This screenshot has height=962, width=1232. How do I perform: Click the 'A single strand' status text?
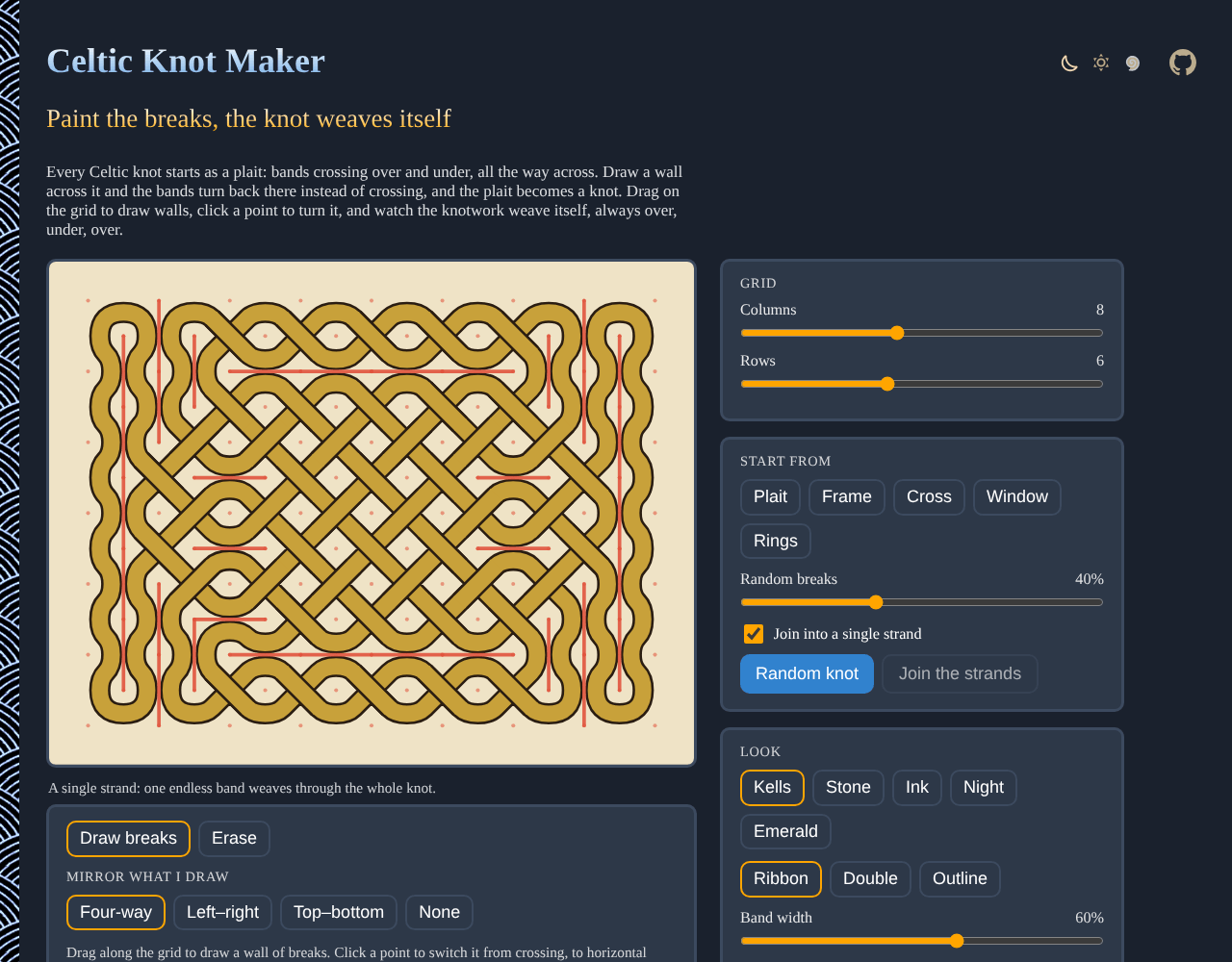(x=242, y=789)
